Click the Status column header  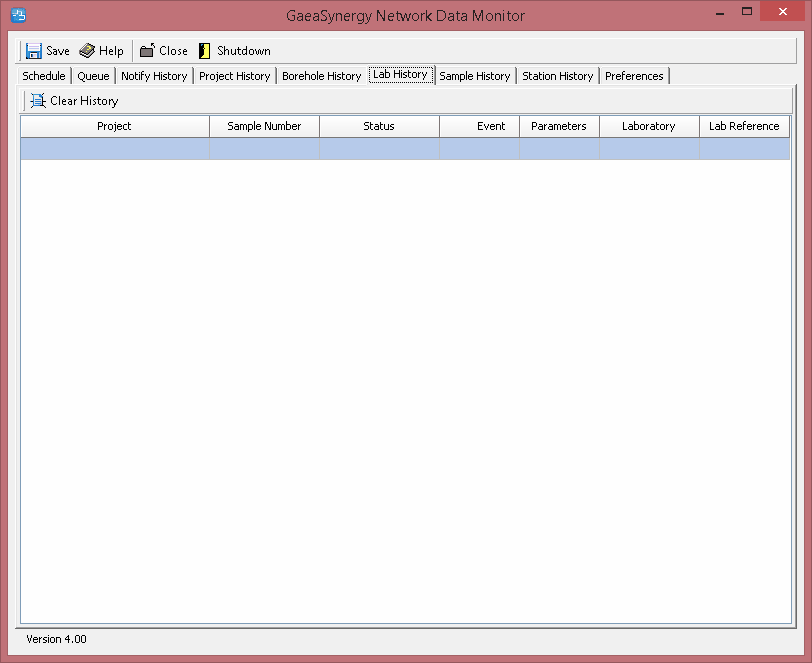click(x=379, y=126)
